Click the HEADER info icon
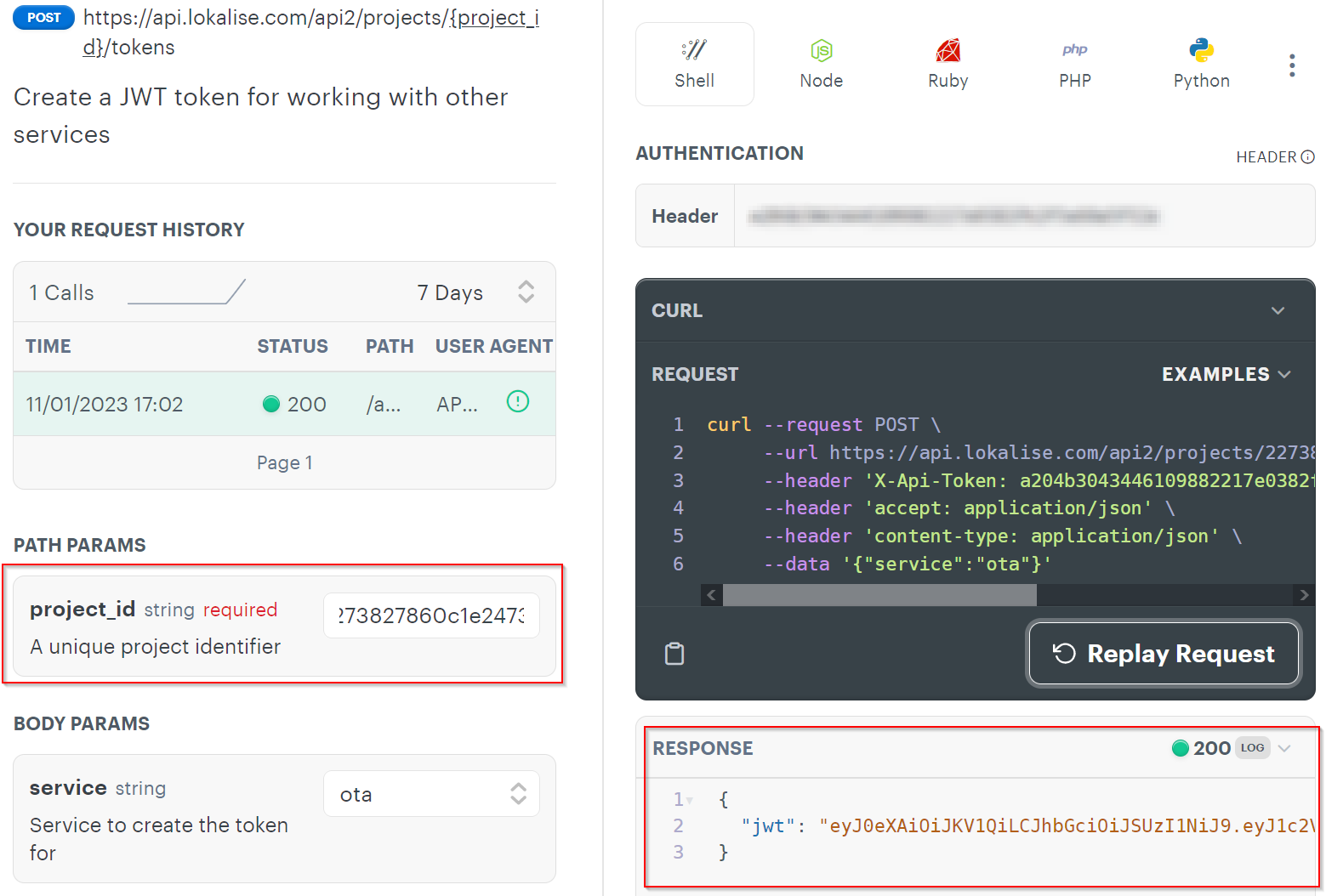 [x=1308, y=156]
